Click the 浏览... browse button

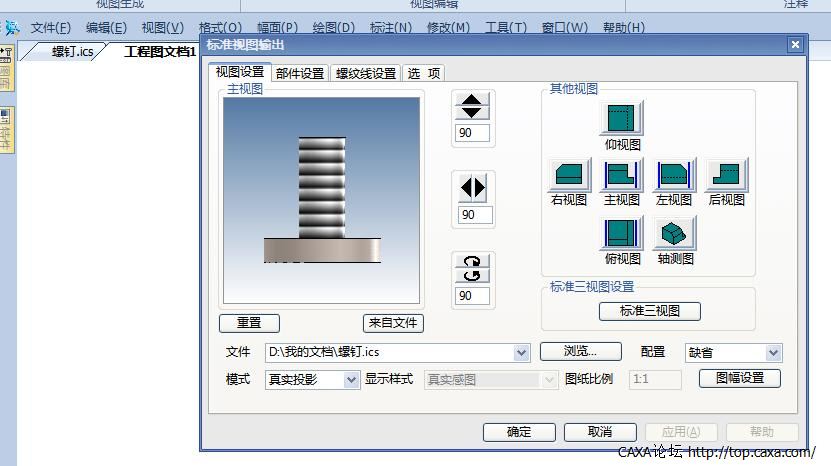(x=581, y=351)
